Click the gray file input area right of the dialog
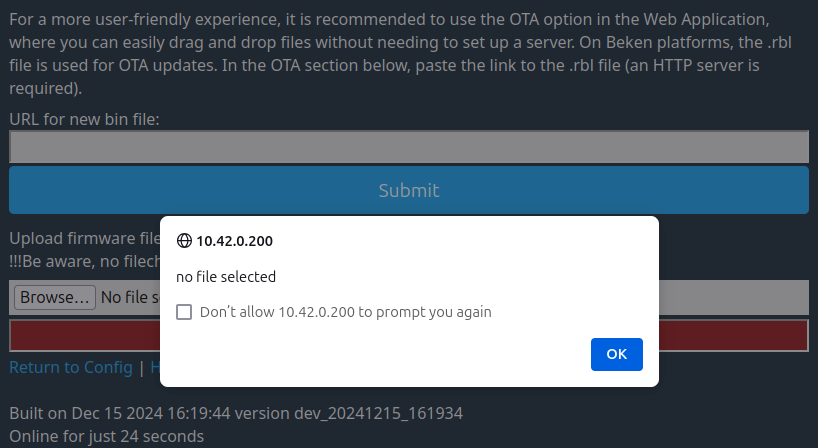Image resolution: width=818 pixels, height=448 pixels. (x=733, y=297)
